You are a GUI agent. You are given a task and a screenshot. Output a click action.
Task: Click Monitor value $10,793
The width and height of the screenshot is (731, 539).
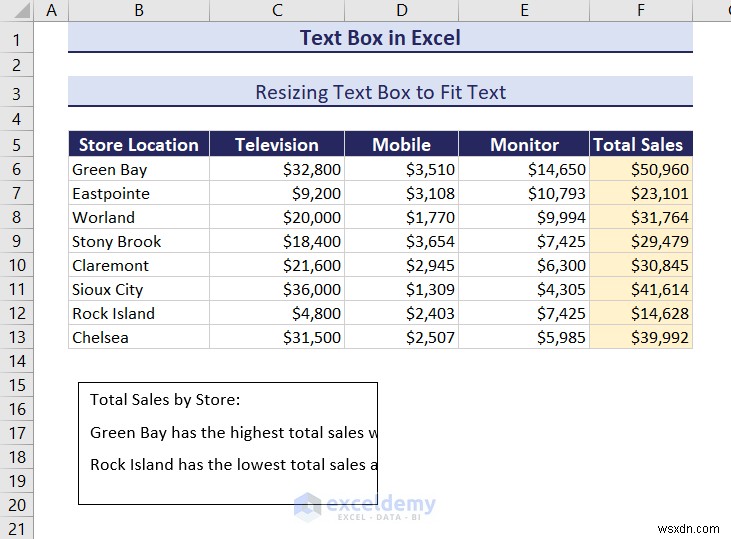tap(524, 193)
